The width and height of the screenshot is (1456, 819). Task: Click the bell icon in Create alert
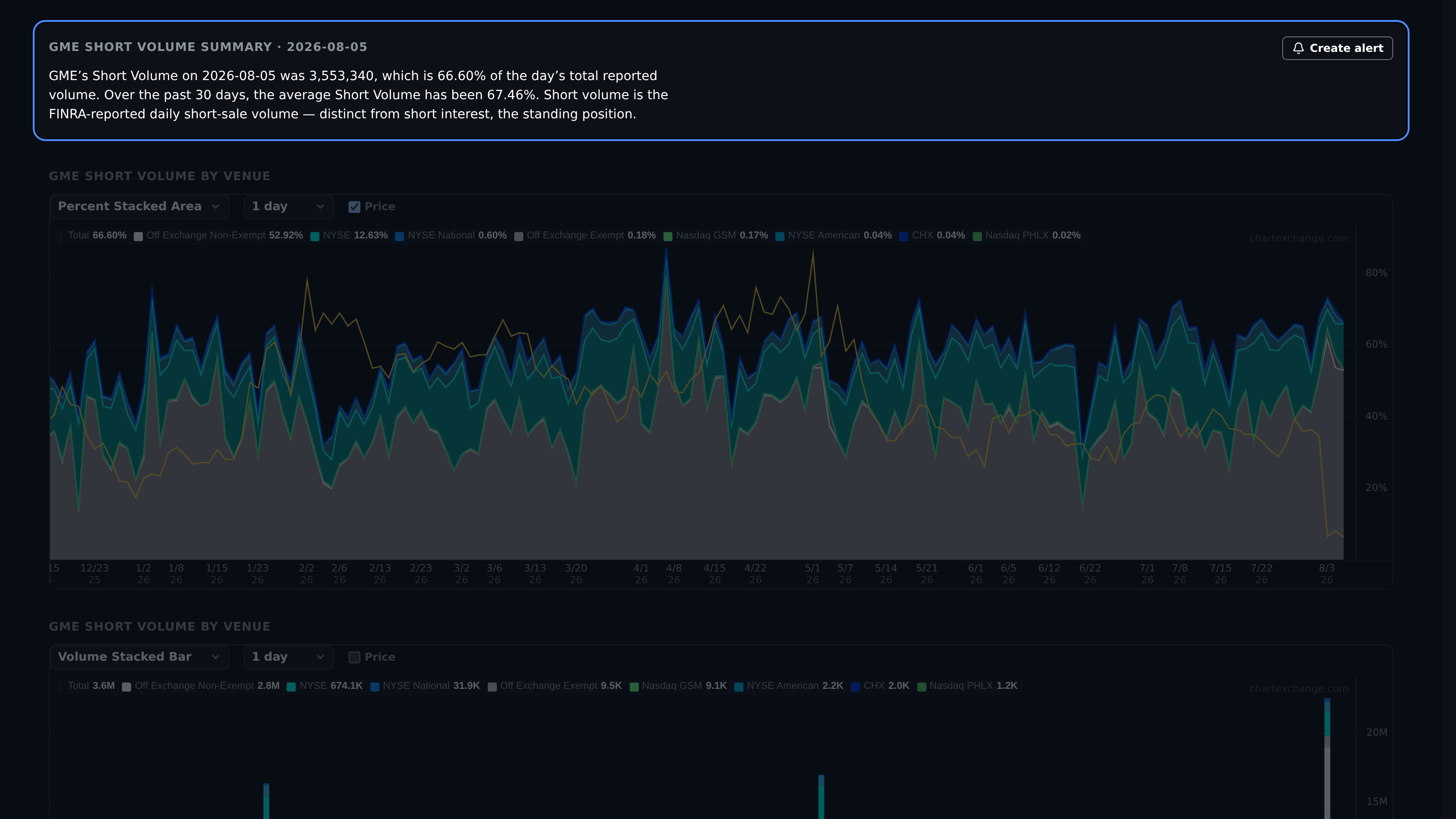pyautogui.click(x=1298, y=48)
